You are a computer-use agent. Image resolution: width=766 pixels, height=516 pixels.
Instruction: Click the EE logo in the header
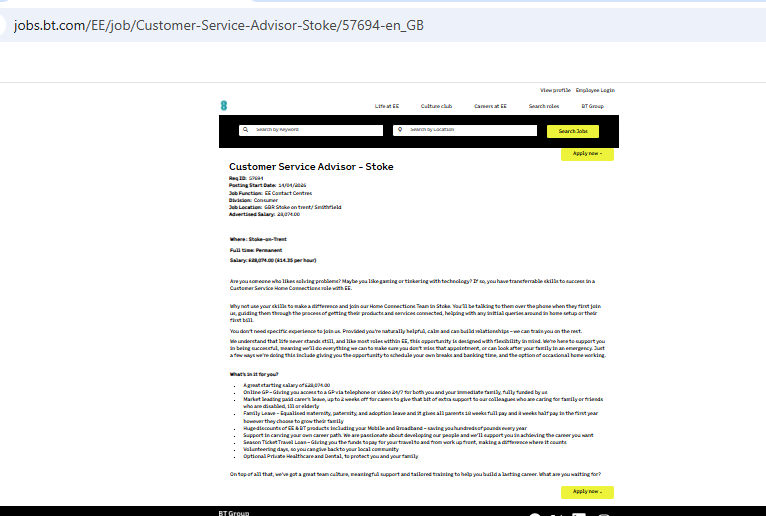click(224, 106)
